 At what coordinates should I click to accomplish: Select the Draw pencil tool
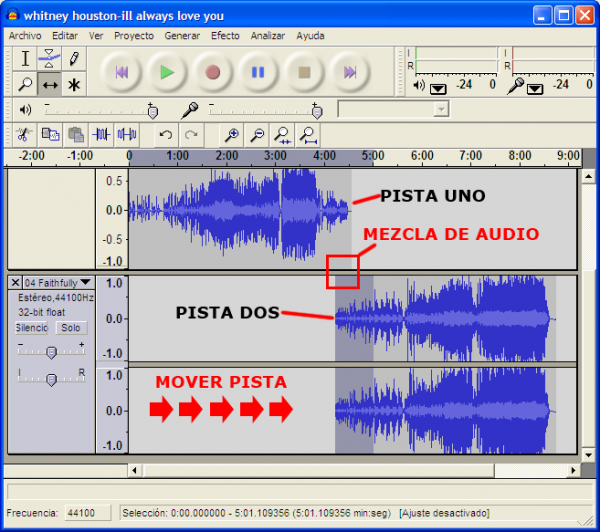pyautogui.click(x=74, y=59)
